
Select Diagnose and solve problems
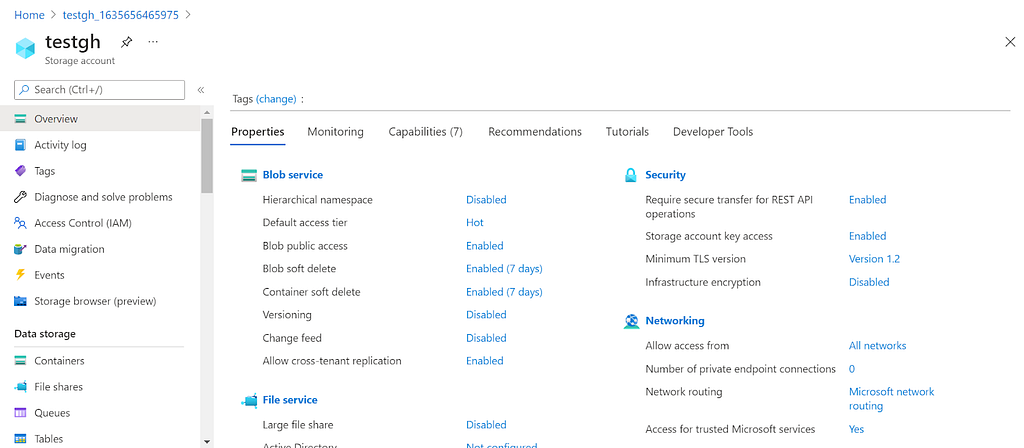pyautogui.click(x=103, y=197)
